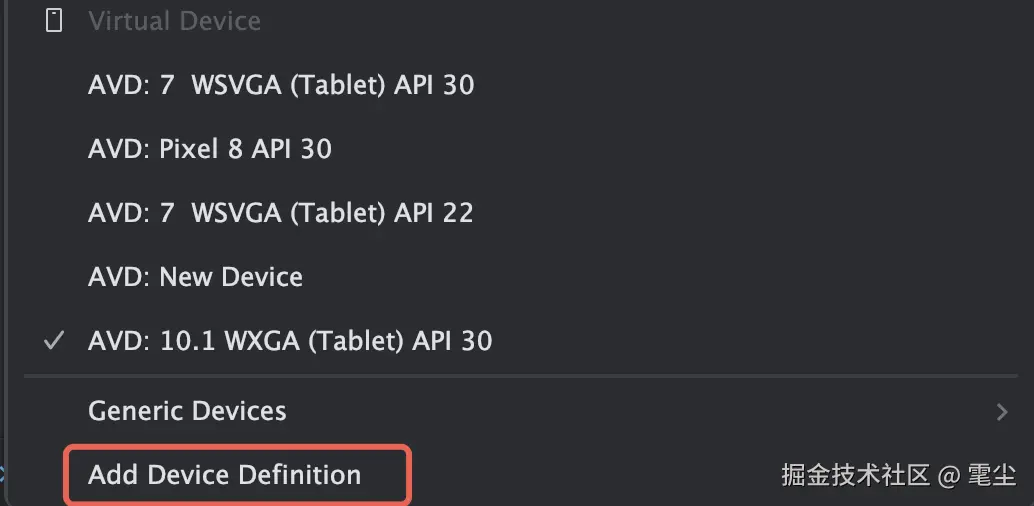Click the @ symbol in the watermark
Screen dimensions: 1034x506
click(948, 476)
